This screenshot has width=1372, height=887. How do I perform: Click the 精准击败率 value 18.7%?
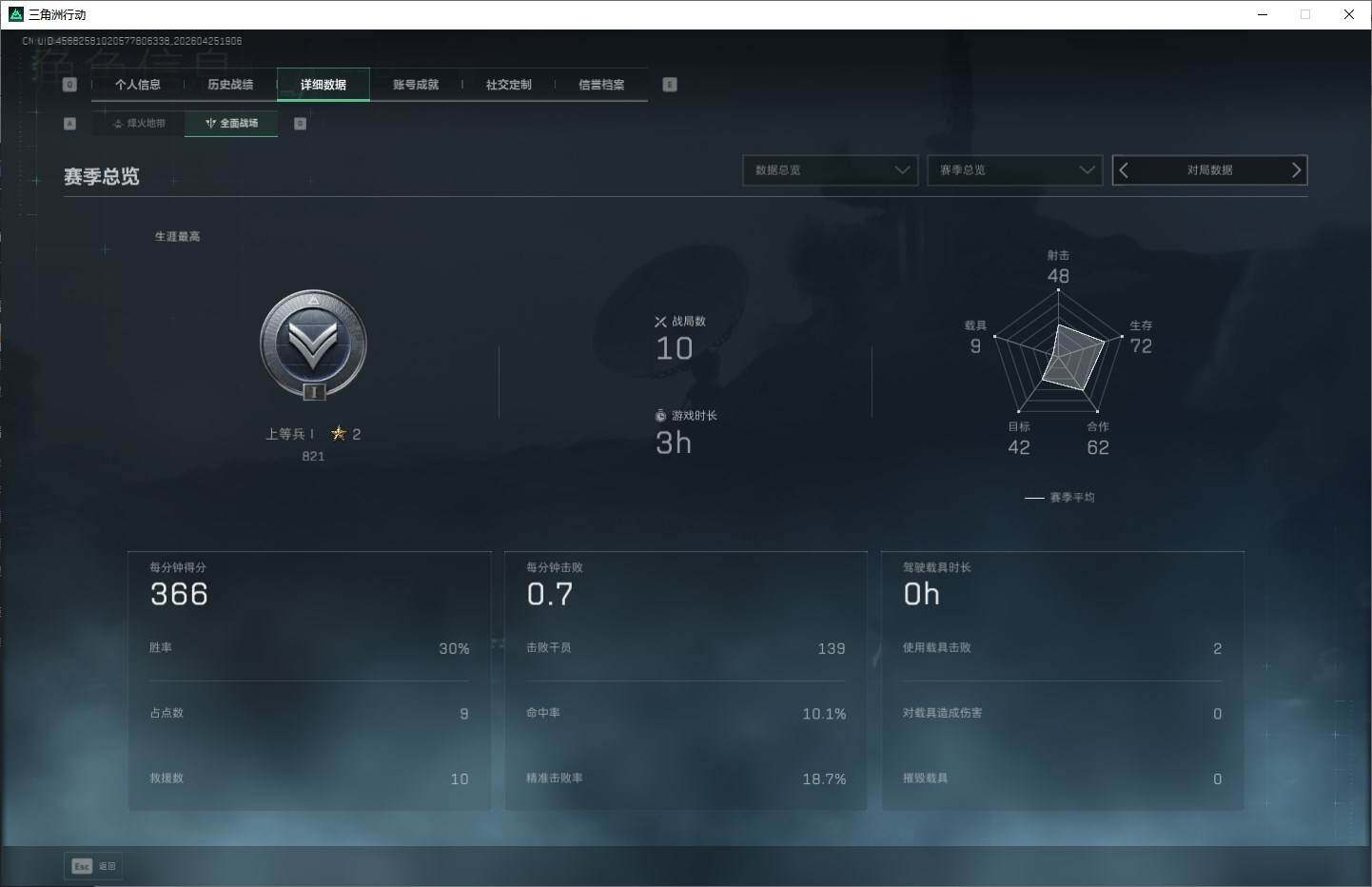pos(824,779)
